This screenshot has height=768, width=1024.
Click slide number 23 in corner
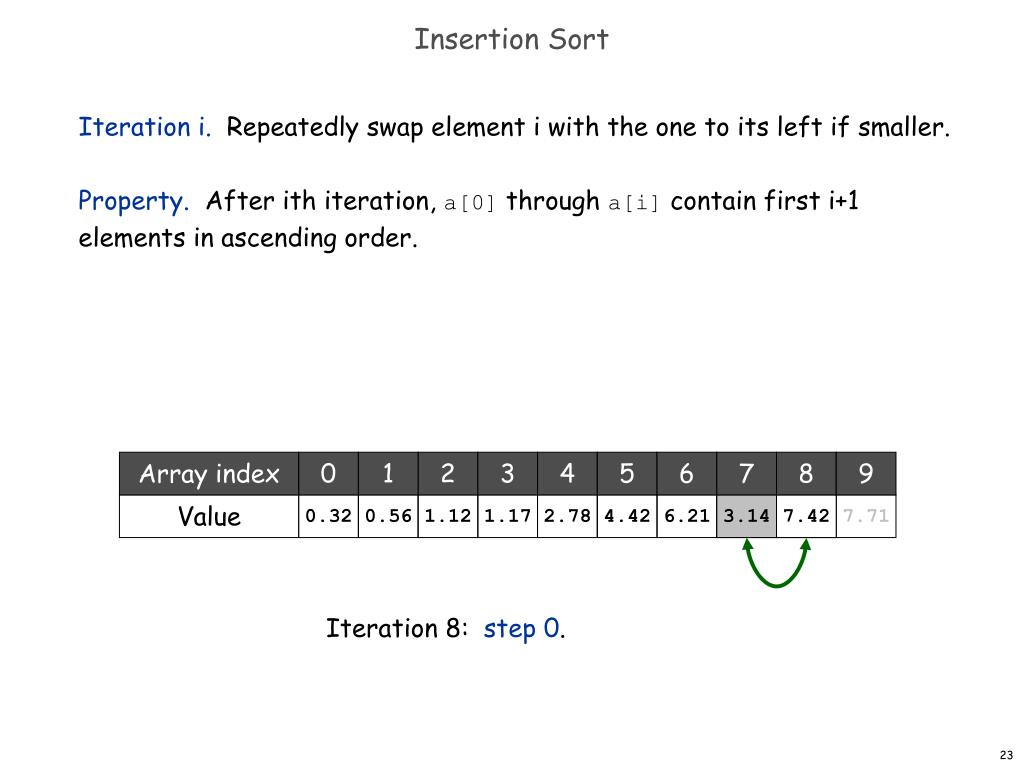(x=1006, y=755)
